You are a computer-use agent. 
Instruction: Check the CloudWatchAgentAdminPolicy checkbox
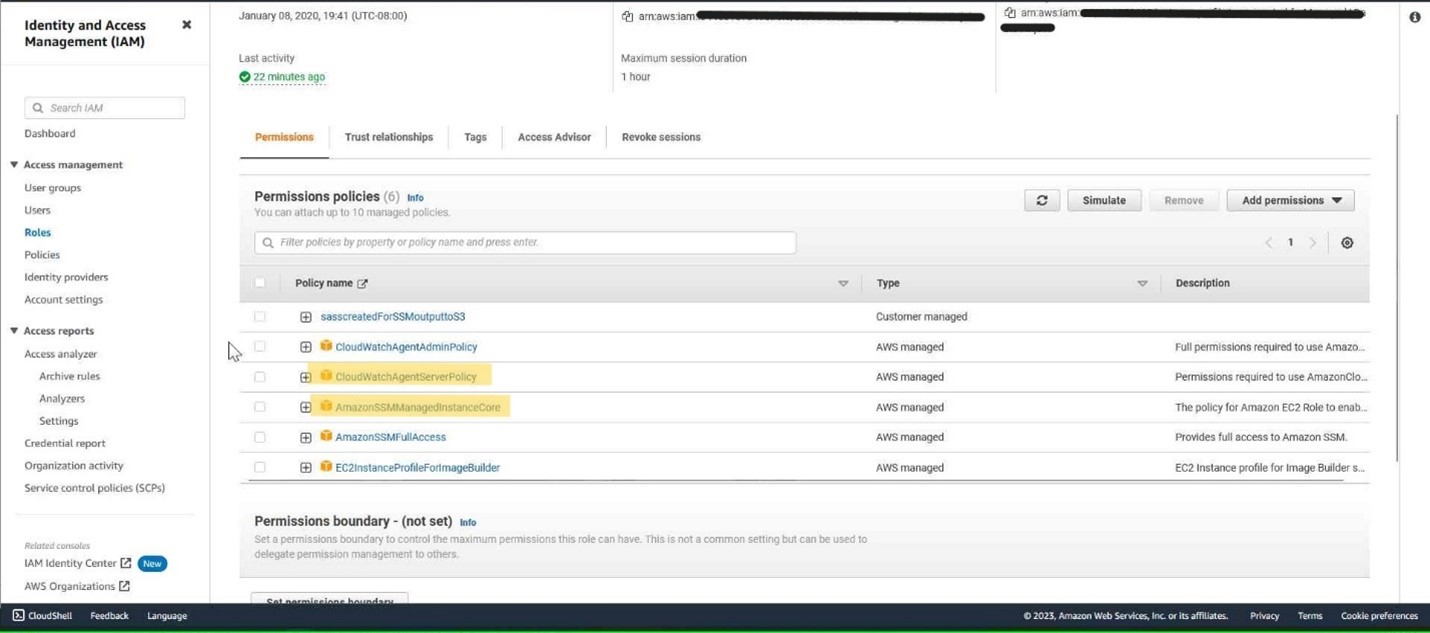pos(260,347)
